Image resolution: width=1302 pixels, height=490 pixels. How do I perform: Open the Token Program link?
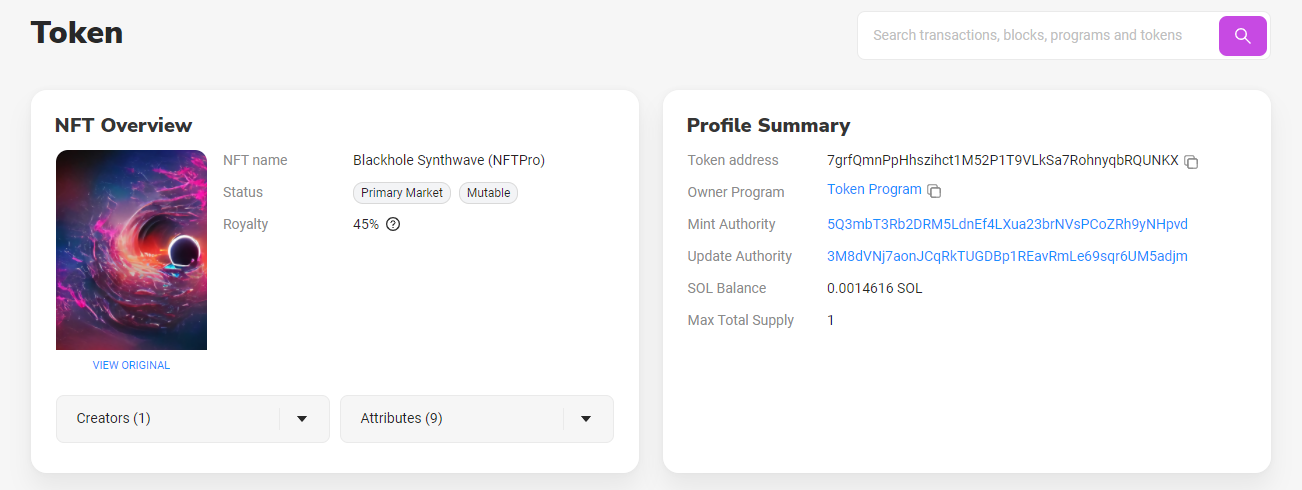pyautogui.click(x=874, y=189)
